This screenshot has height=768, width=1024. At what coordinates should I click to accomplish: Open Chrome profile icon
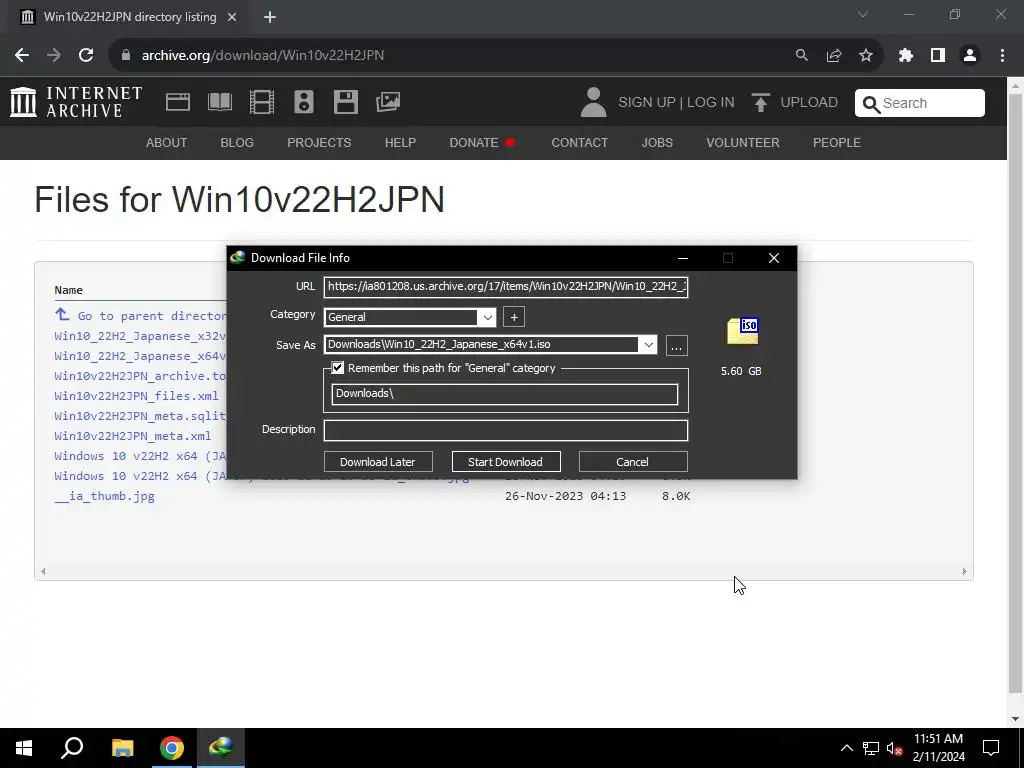point(970,56)
